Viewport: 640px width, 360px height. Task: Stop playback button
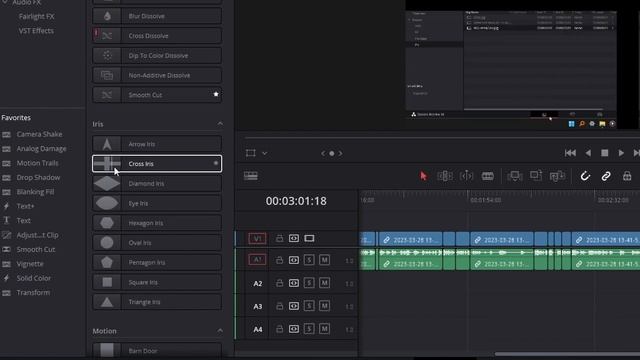tap(604, 153)
